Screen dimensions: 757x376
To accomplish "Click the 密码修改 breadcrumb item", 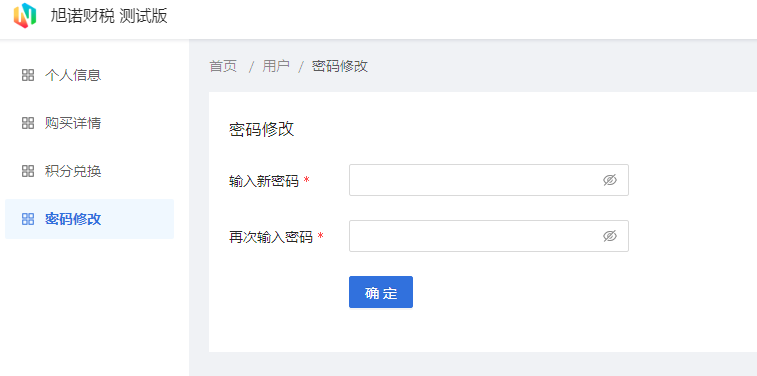I will (x=340, y=66).
